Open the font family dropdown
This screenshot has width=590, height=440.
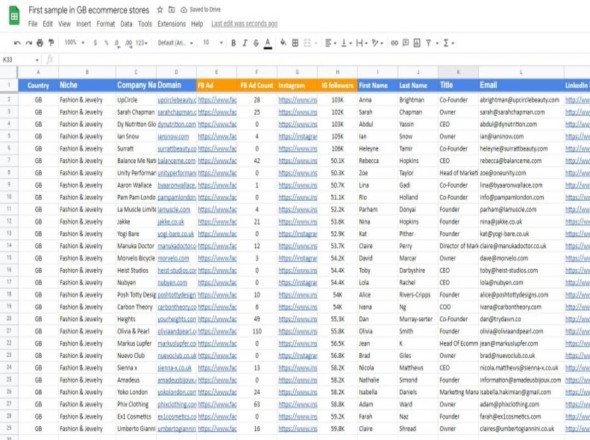coord(175,43)
